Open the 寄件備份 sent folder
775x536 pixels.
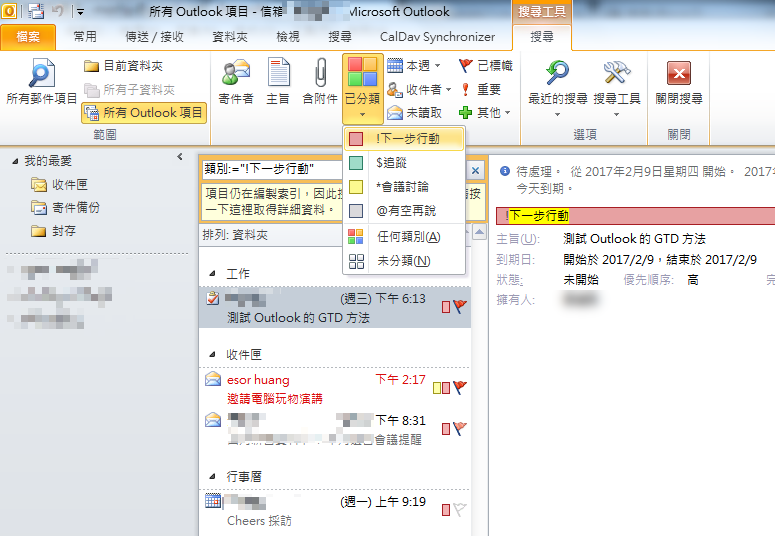[x=65, y=208]
